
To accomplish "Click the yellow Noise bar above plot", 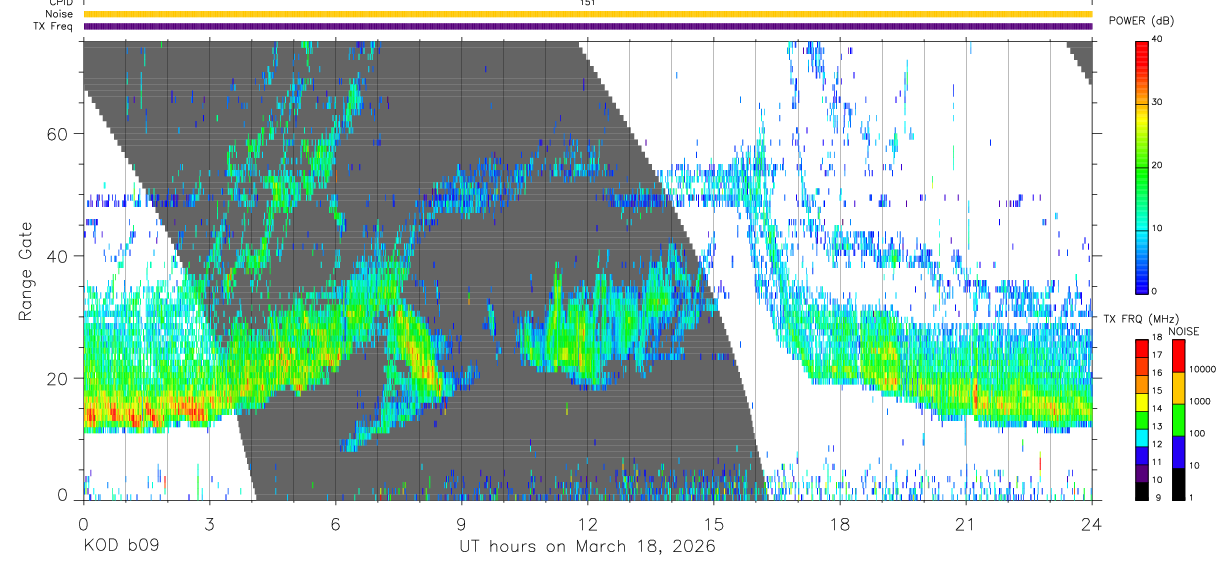I will [x=588, y=14].
